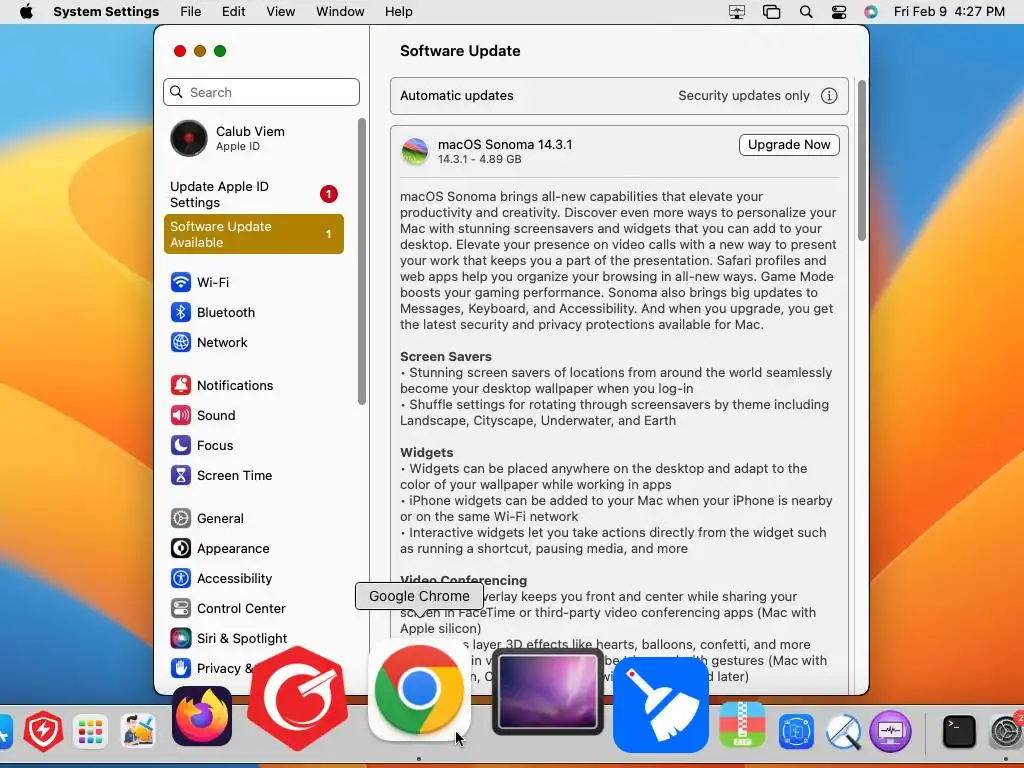Viewport: 1024px width, 768px height.
Task: Click the date and time in menu bar
Action: point(949,12)
